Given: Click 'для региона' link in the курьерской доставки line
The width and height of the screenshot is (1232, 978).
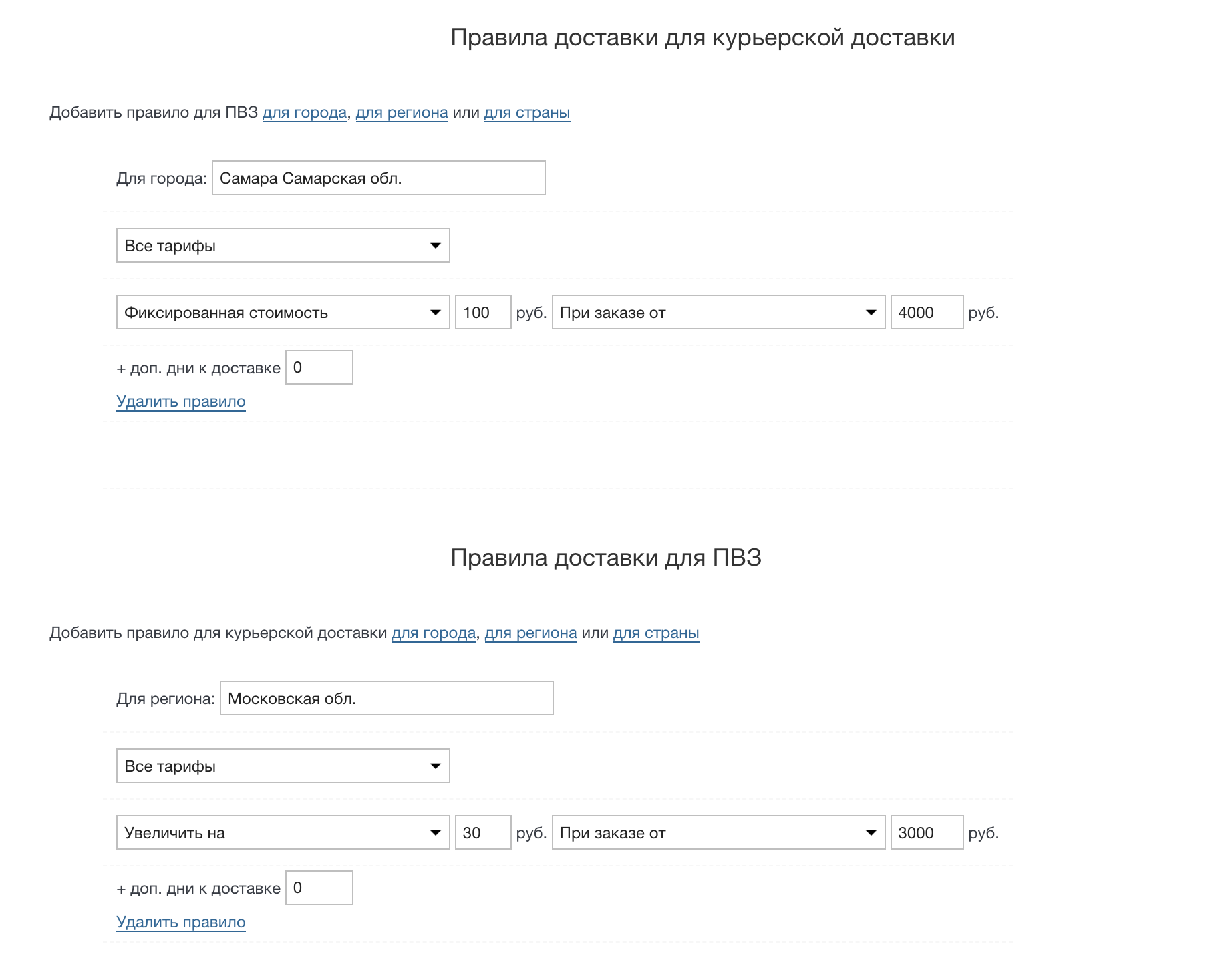Looking at the screenshot, I should [x=530, y=633].
